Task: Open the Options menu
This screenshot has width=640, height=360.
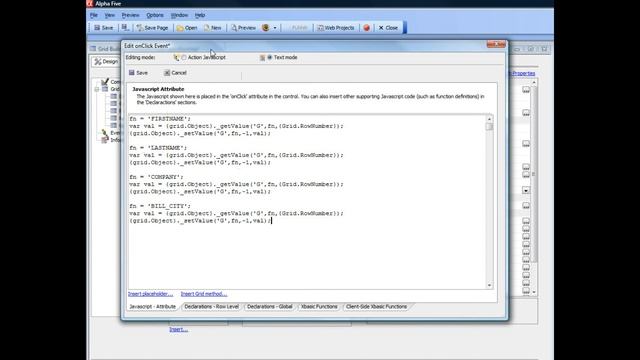Action: click(155, 15)
